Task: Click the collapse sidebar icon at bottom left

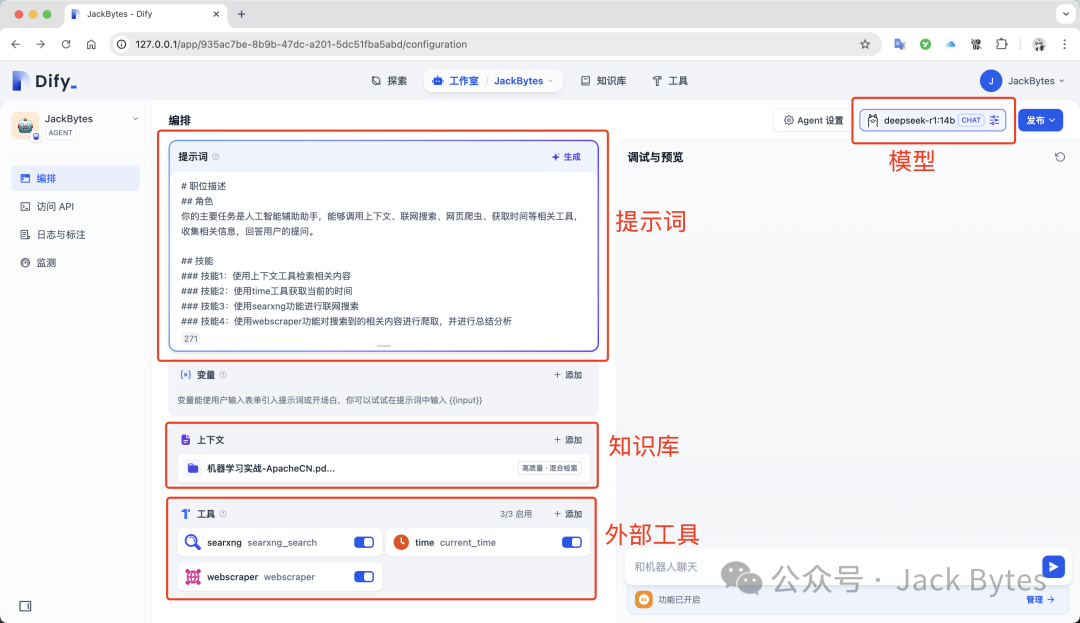Action: (x=25, y=605)
